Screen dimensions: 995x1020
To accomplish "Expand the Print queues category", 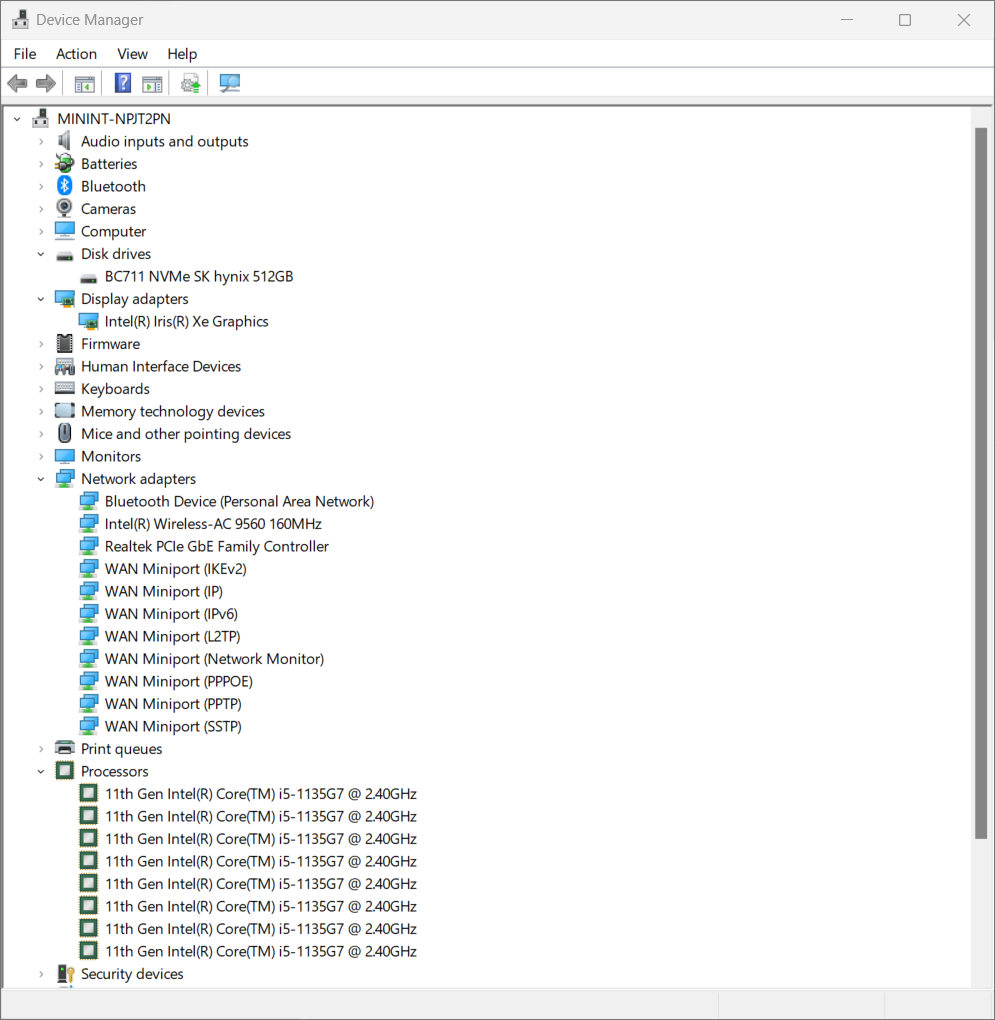I will point(41,749).
